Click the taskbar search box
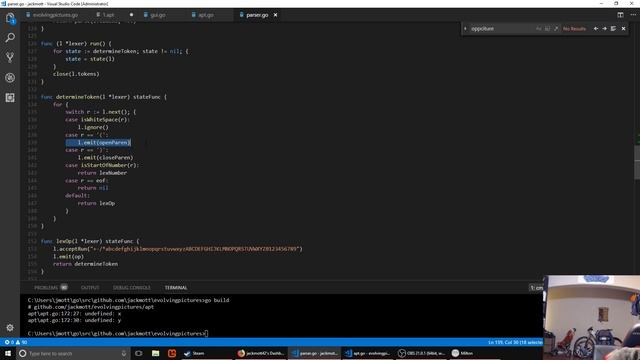The image size is (640, 360). tap(73, 353)
